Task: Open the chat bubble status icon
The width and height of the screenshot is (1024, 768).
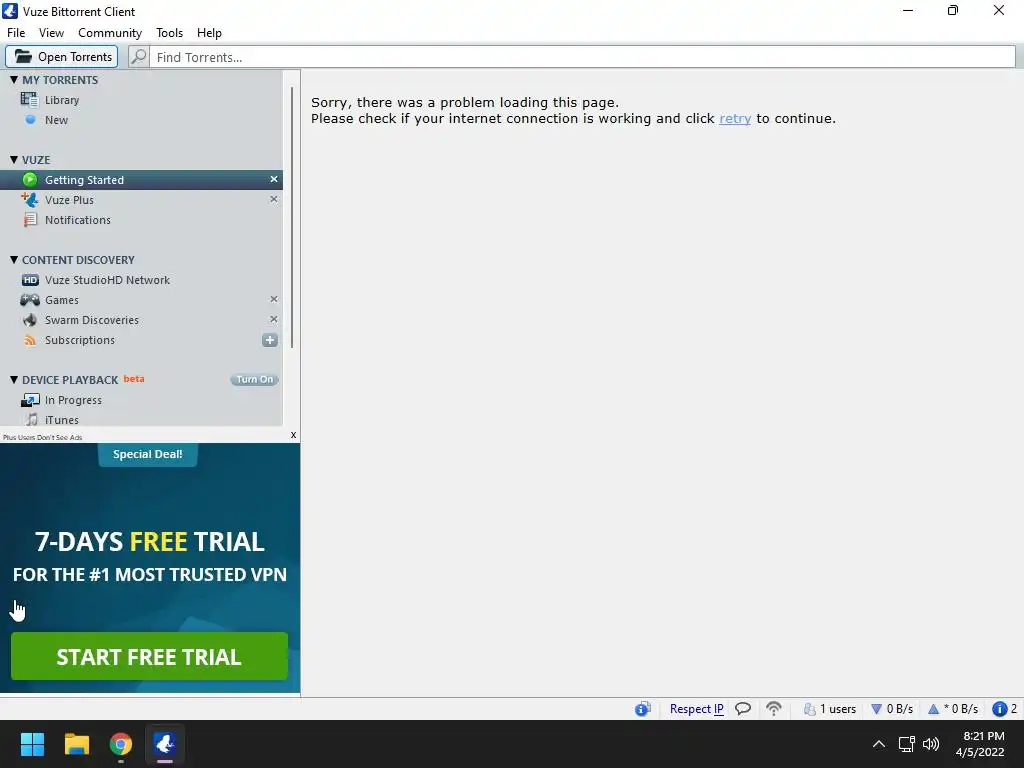Action: (x=743, y=709)
